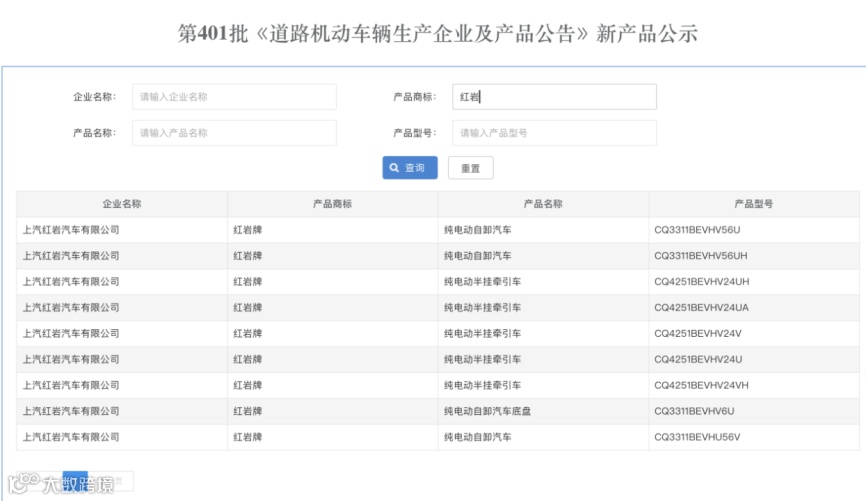Click 纯电动自卸汽车 in the CQ3311BEVHV56UH row
Viewport: 866px width, 501px height.
coord(477,256)
